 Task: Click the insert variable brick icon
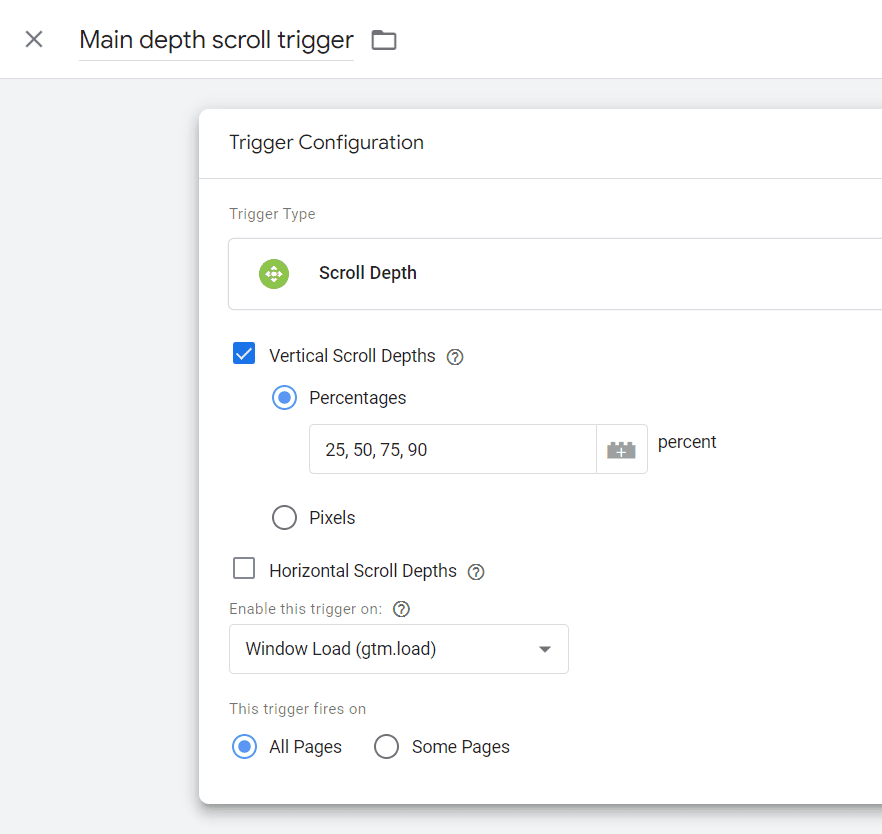pos(622,449)
